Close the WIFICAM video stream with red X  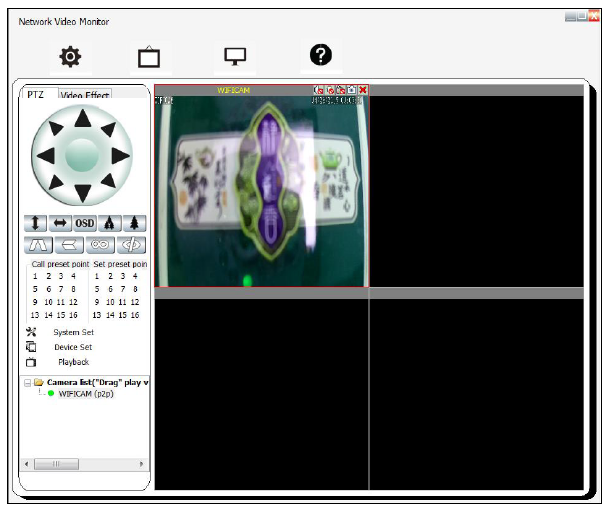pyautogui.click(x=363, y=90)
